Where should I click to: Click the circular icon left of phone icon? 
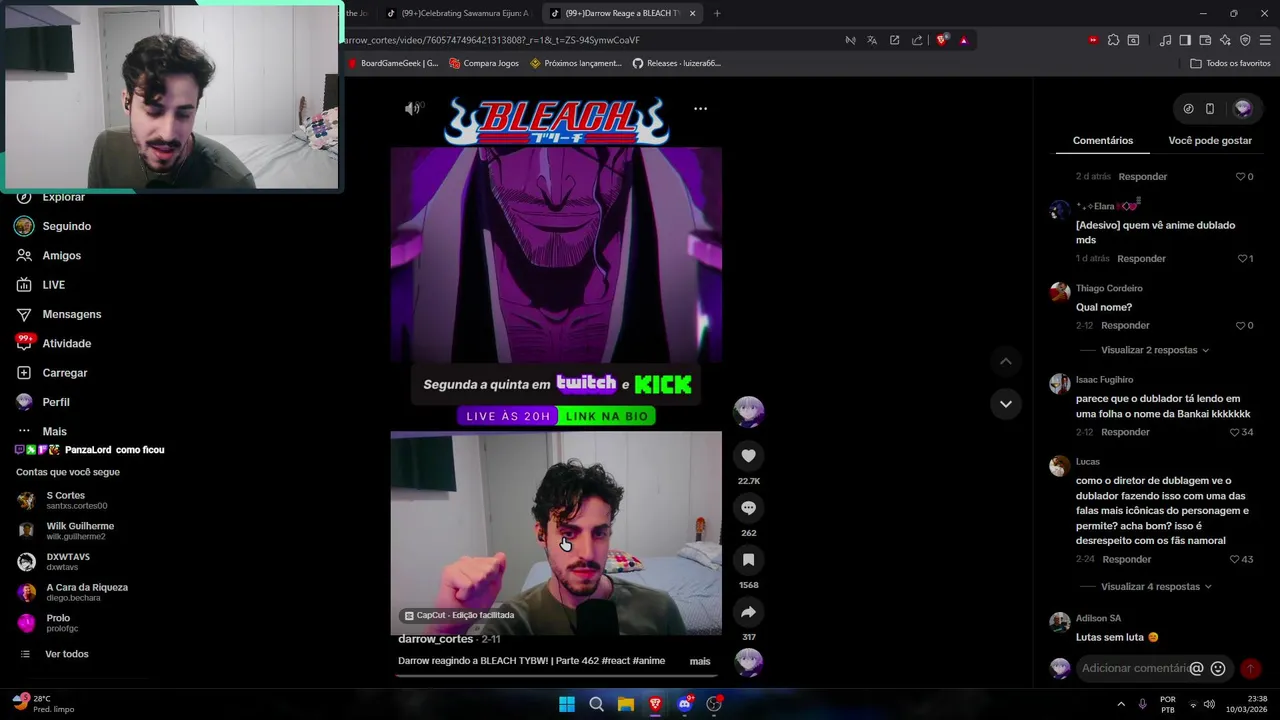tap(1188, 109)
